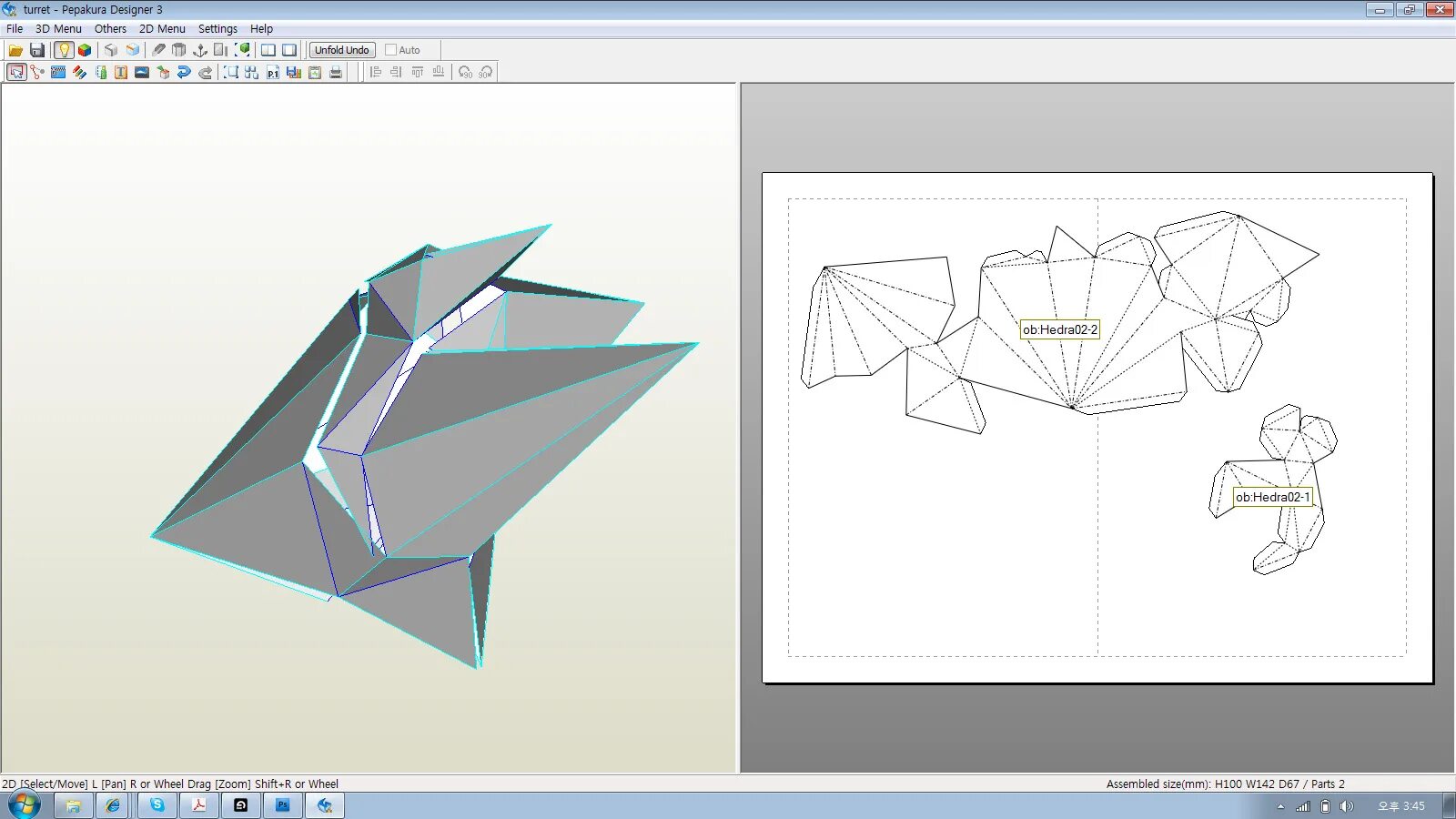Show hidden system tray icons
This screenshot has width=1456, height=819.
click(1280, 806)
